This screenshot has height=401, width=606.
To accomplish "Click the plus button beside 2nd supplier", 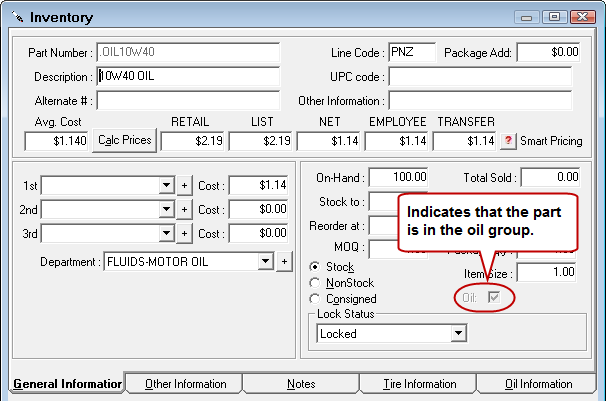I will coord(184,209).
